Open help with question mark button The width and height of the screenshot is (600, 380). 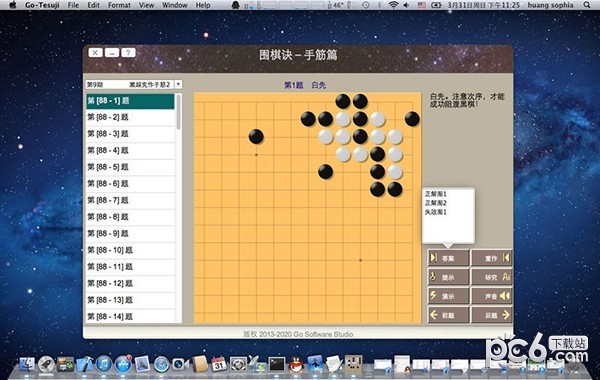pos(128,53)
